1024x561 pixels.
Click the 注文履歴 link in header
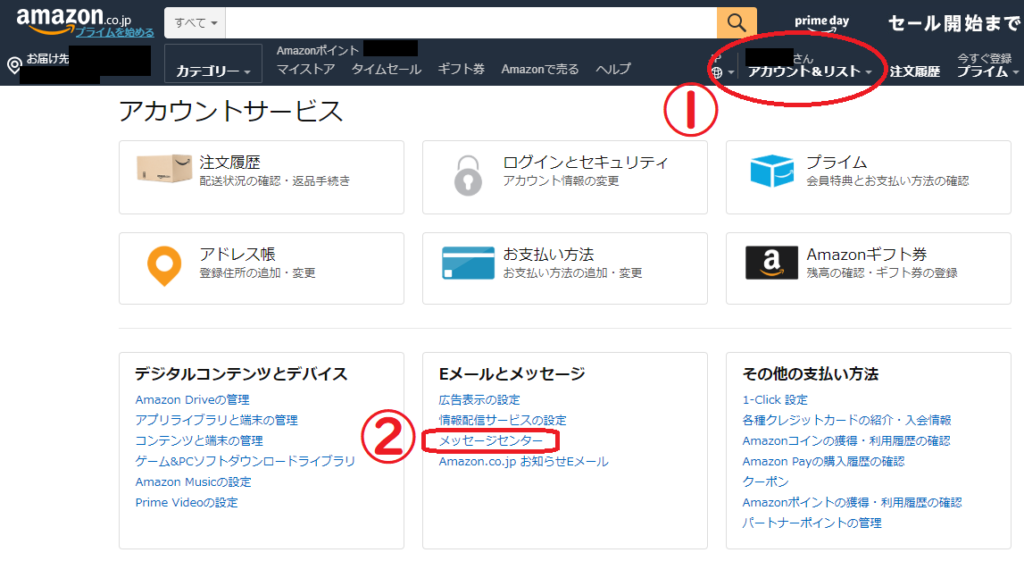[914, 71]
